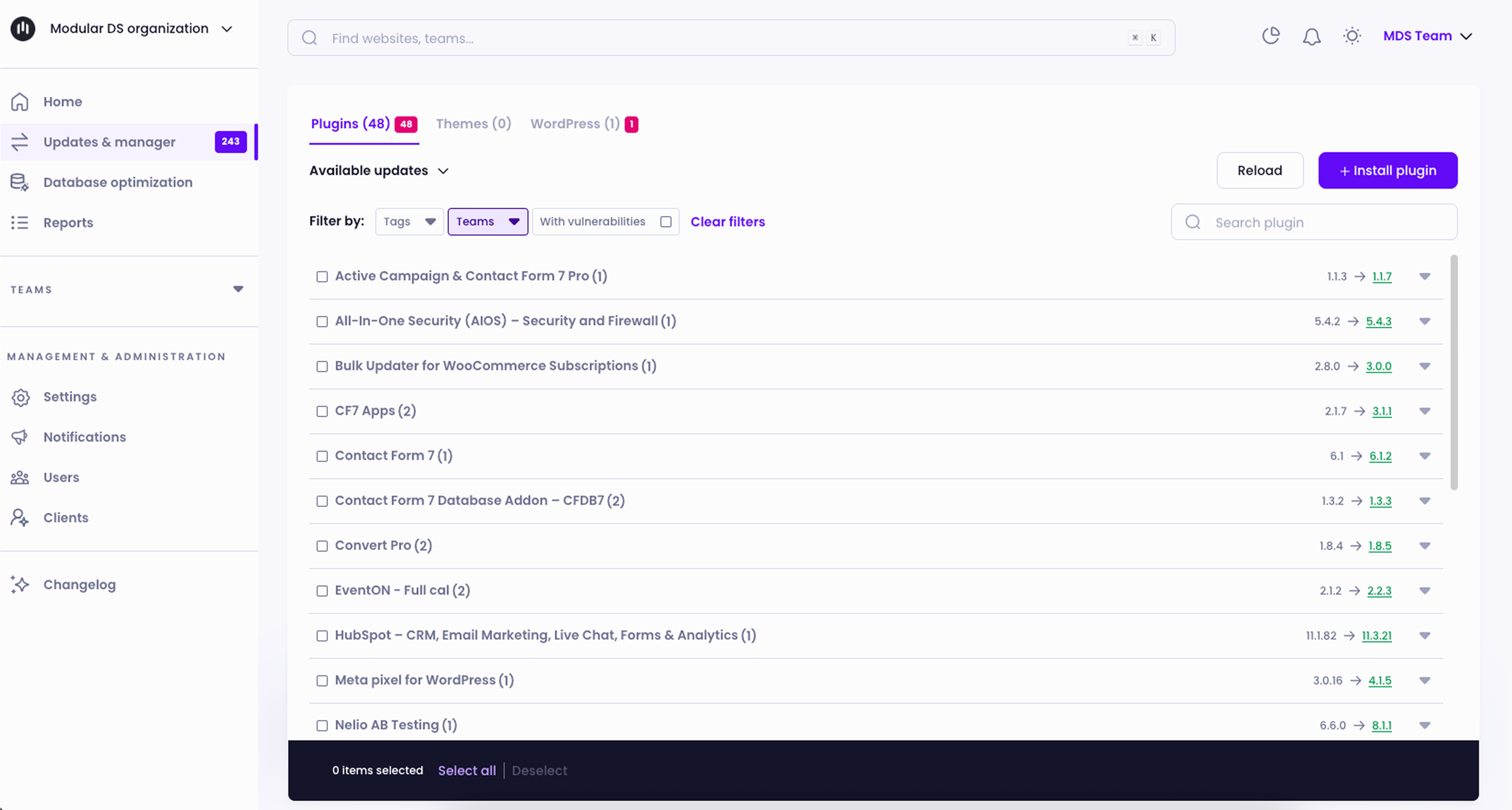Open Settings gear in sidebar
The width and height of the screenshot is (1512, 810).
coord(20,397)
